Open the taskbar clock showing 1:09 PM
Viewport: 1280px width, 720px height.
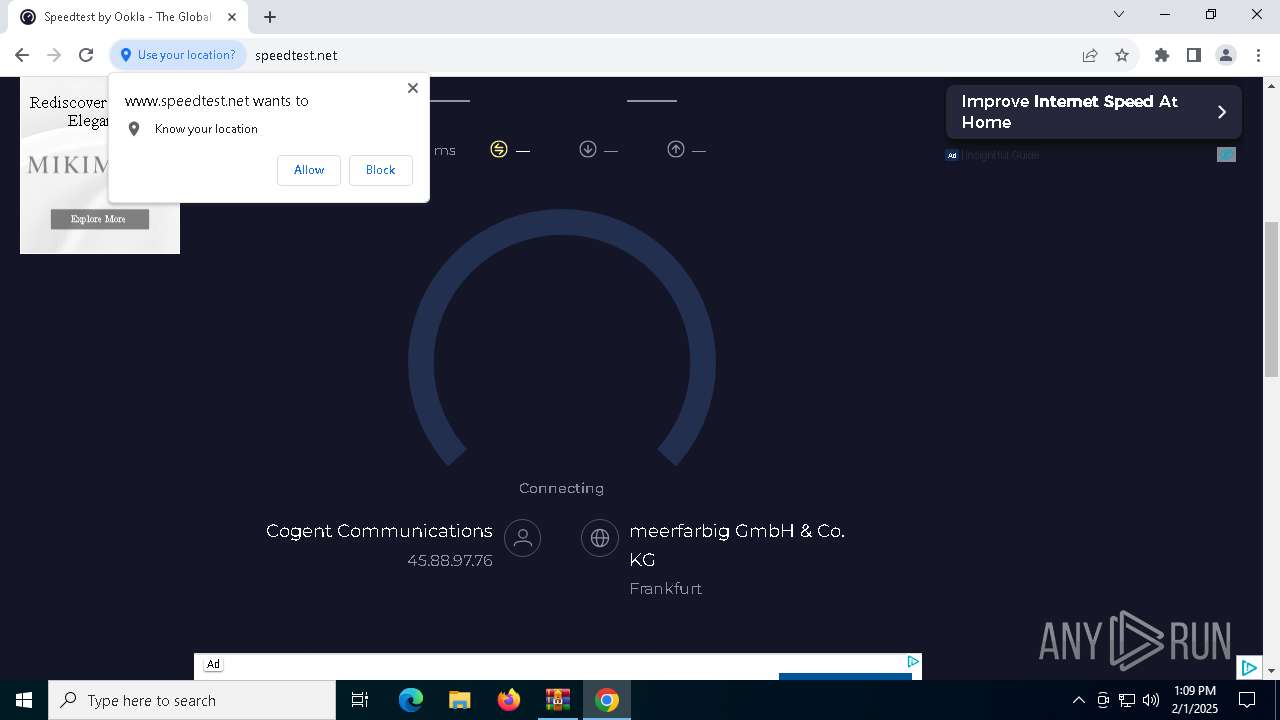1195,700
